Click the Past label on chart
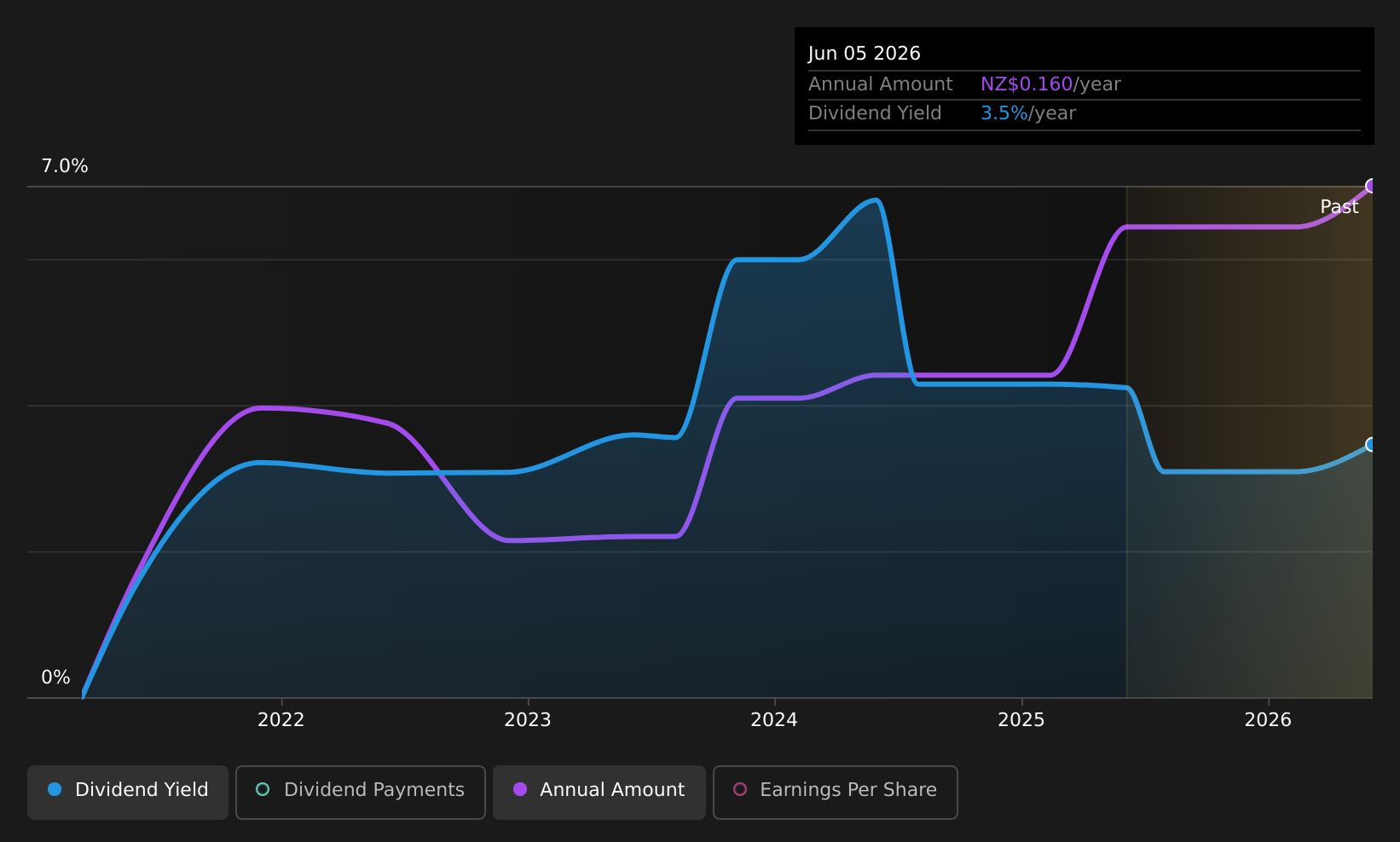The width and height of the screenshot is (1400, 842). pos(1339,207)
